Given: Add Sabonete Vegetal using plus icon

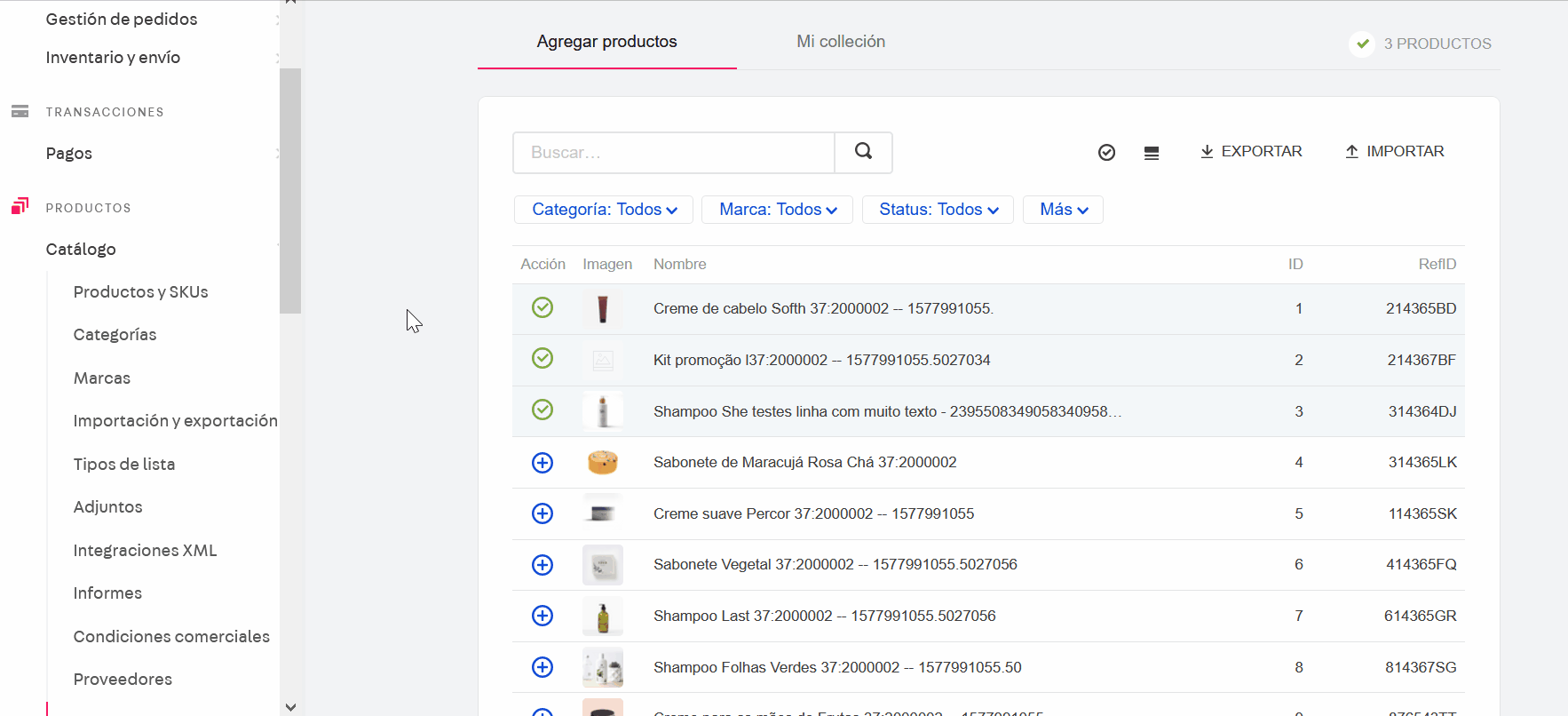Looking at the screenshot, I should pyautogui.click(x=542, y=565).
